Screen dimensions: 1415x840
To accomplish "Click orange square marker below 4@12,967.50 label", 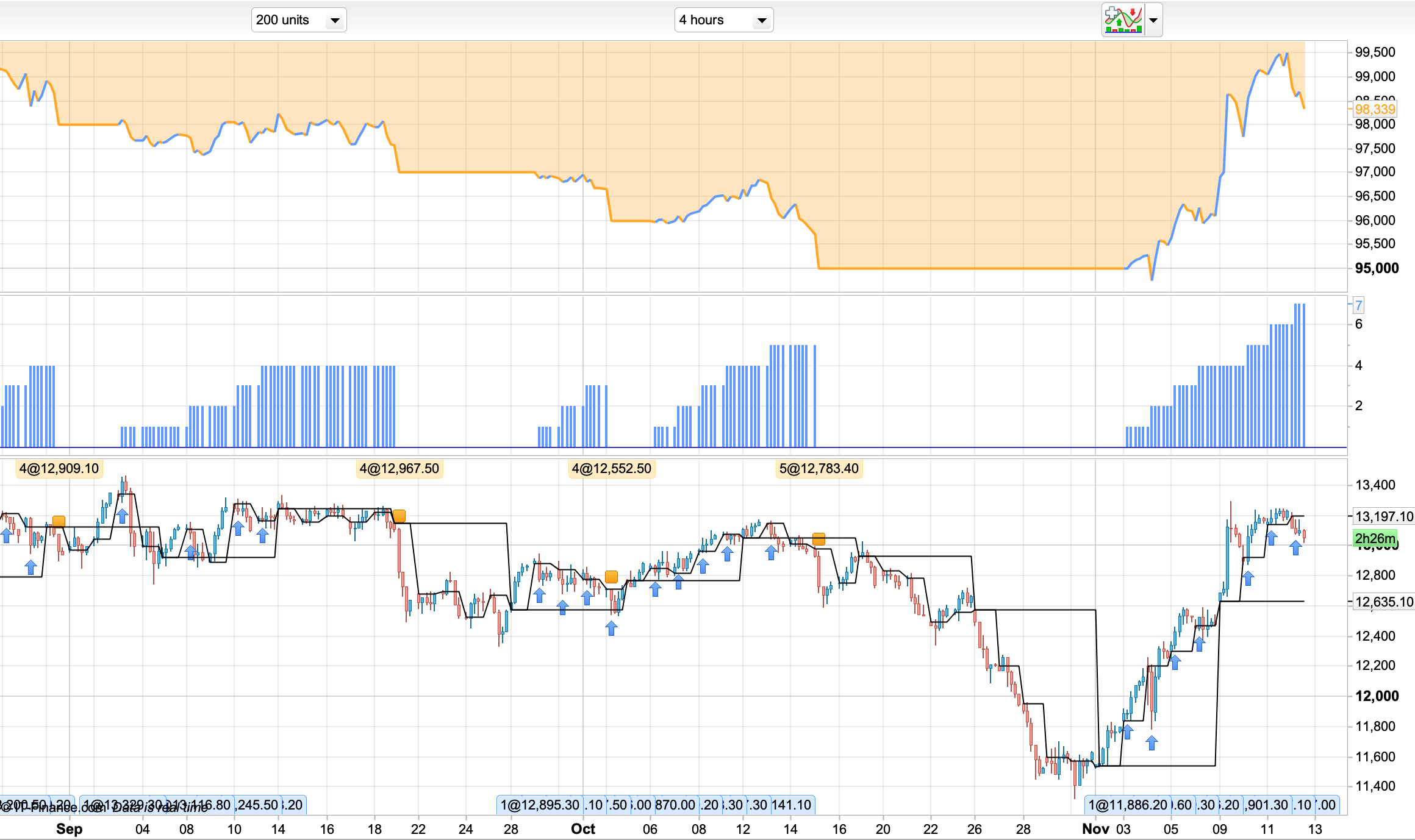I will point(399,516).
